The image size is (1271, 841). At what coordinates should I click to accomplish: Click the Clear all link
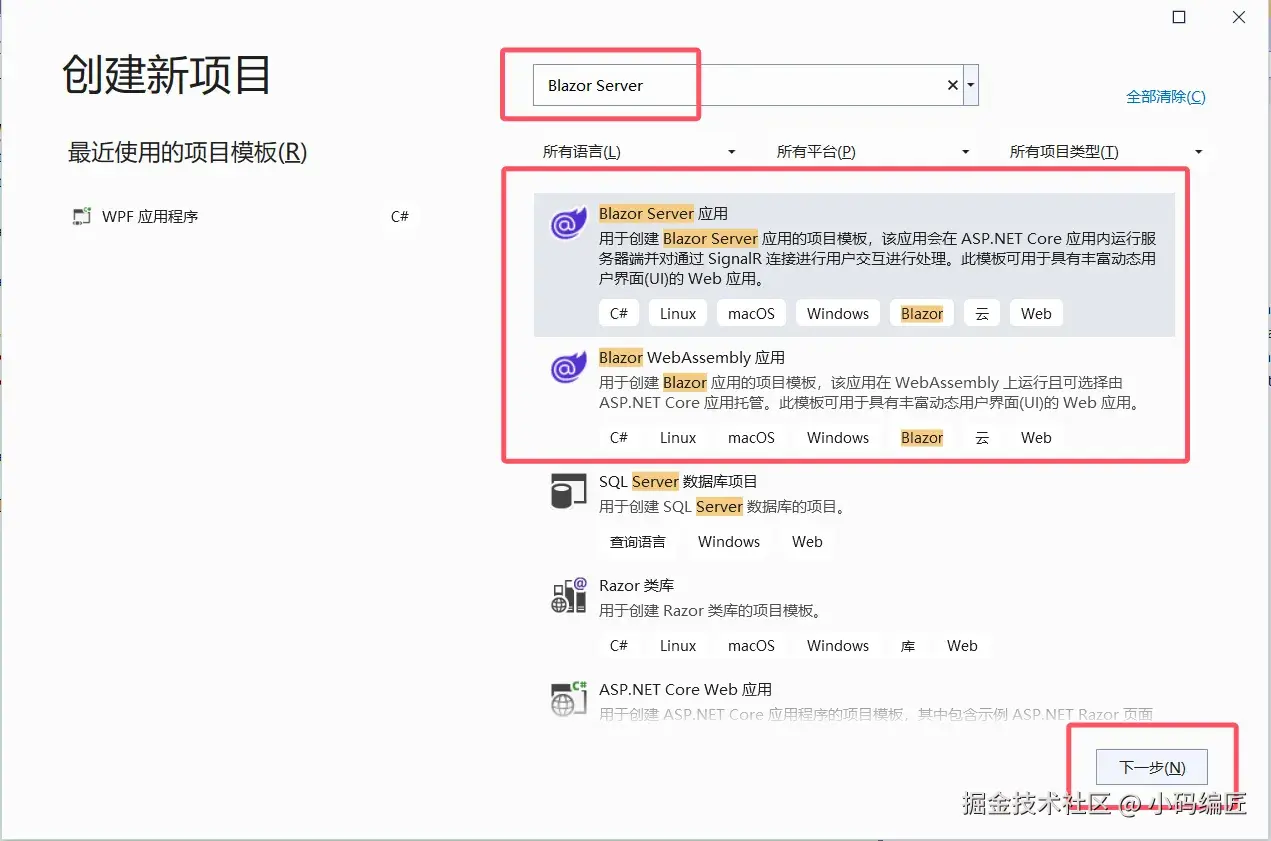(1165, 97)
